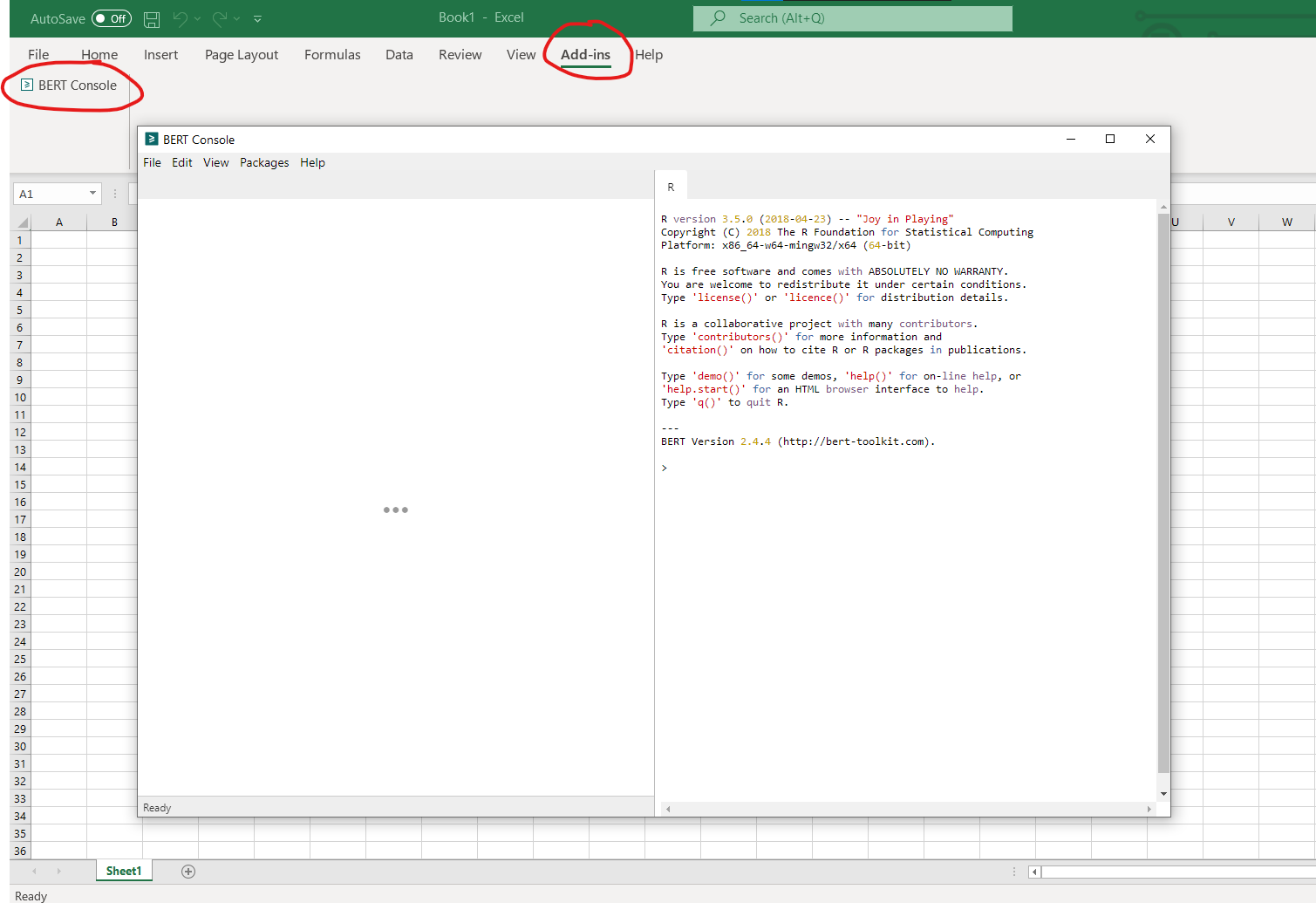Open the View menu in BERT Console
This screenshot has width=1316, height=903.
coord(216,162)
